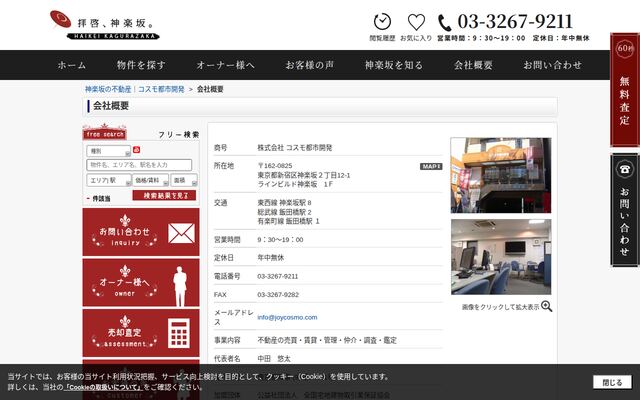Screen dimensions: 640x400
Task: Click the お問い合わせ vertical side tab text
Action: click(x=624, y=221)
